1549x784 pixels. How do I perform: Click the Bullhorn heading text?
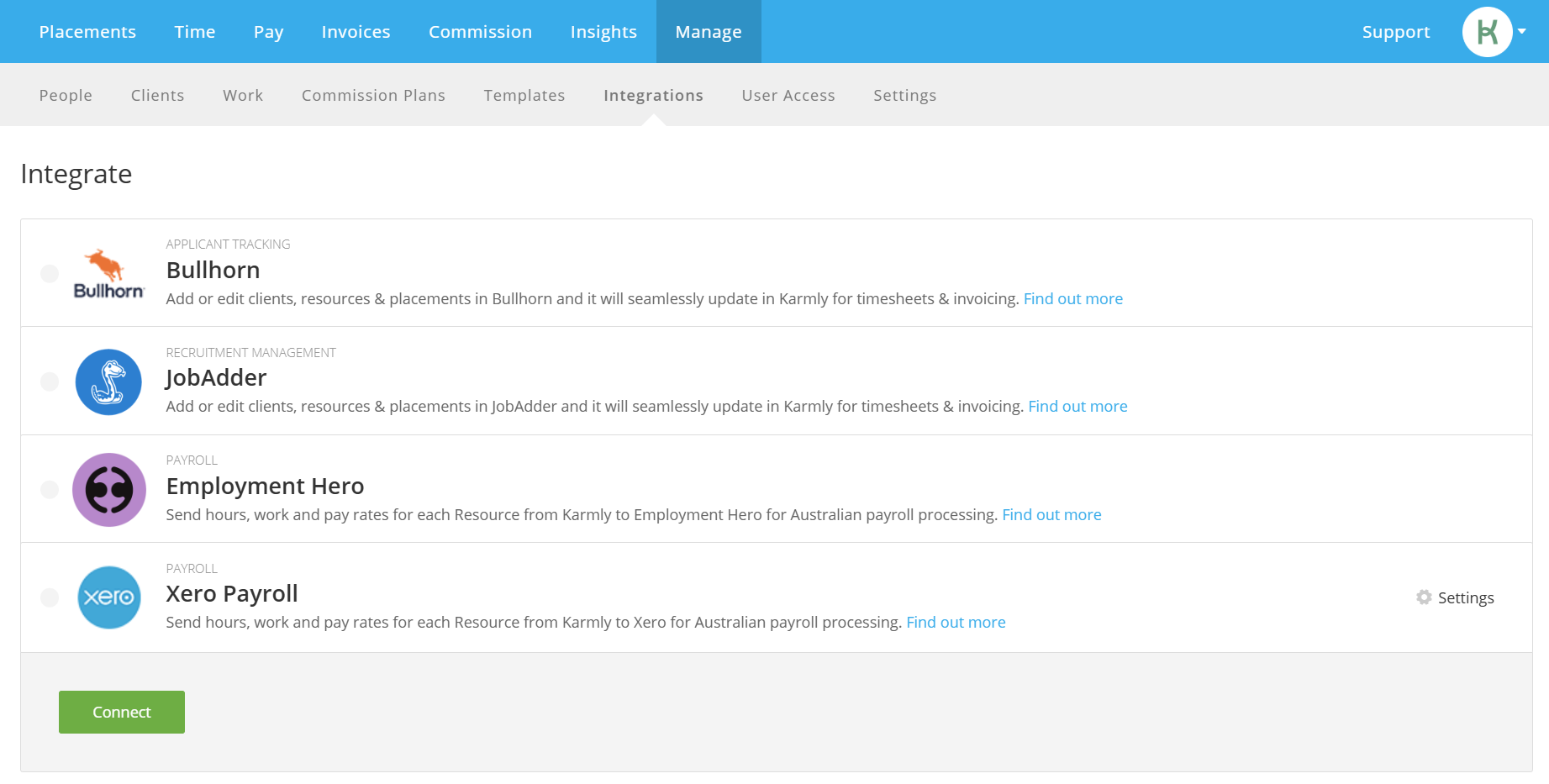click(x=213, y=270)
